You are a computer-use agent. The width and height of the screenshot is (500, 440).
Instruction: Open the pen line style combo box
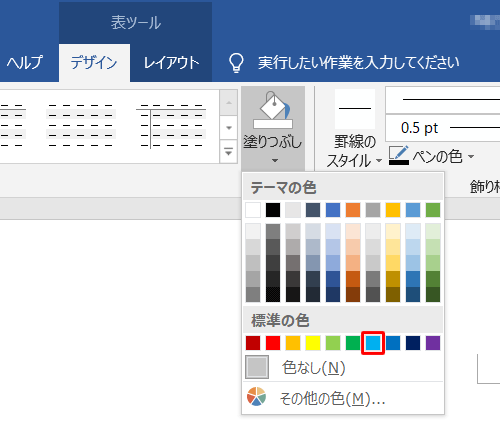pyautogui.click(x=443, y=100)
